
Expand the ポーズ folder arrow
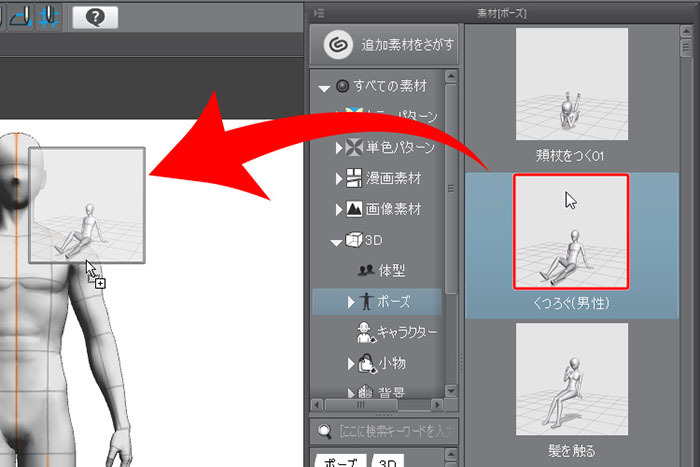pyautogui.click(x=351, y=302)
